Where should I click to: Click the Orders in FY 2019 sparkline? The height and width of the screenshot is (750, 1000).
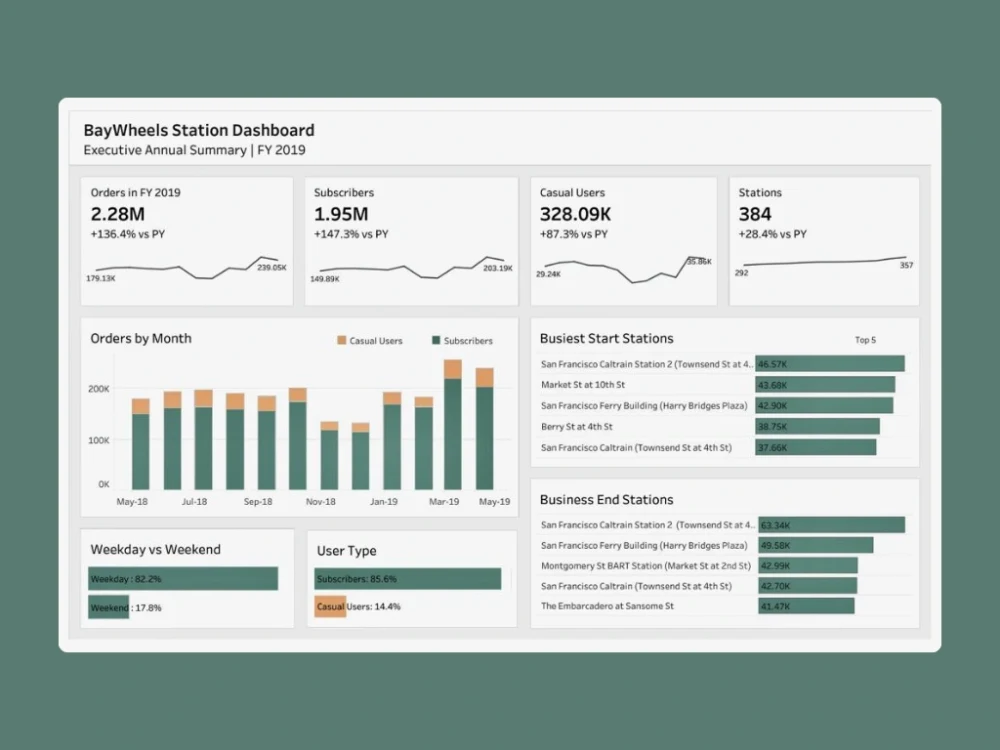tap(185, 268)
